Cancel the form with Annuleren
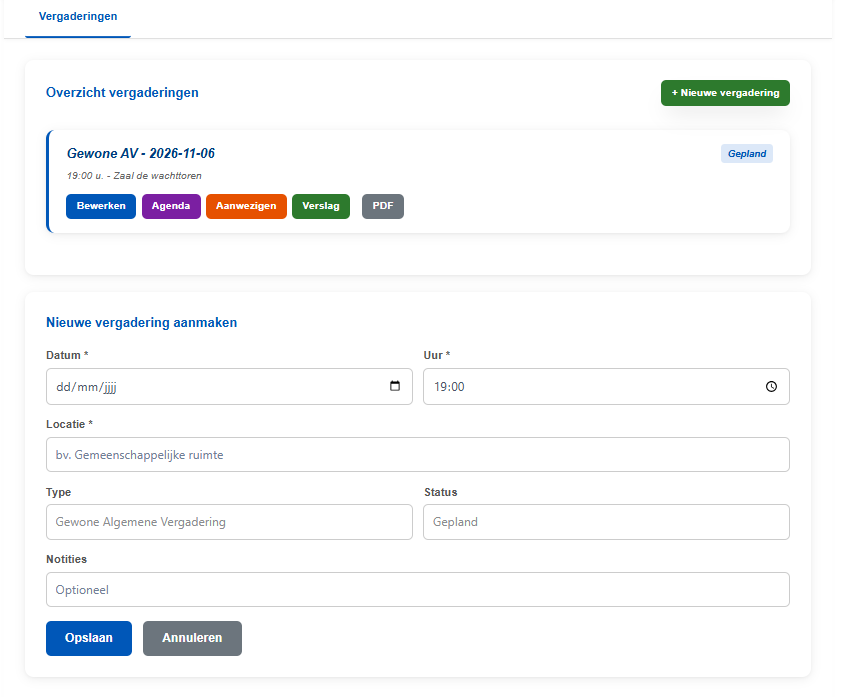The height and width of the screenshot is (697, 842). [192, 638]
